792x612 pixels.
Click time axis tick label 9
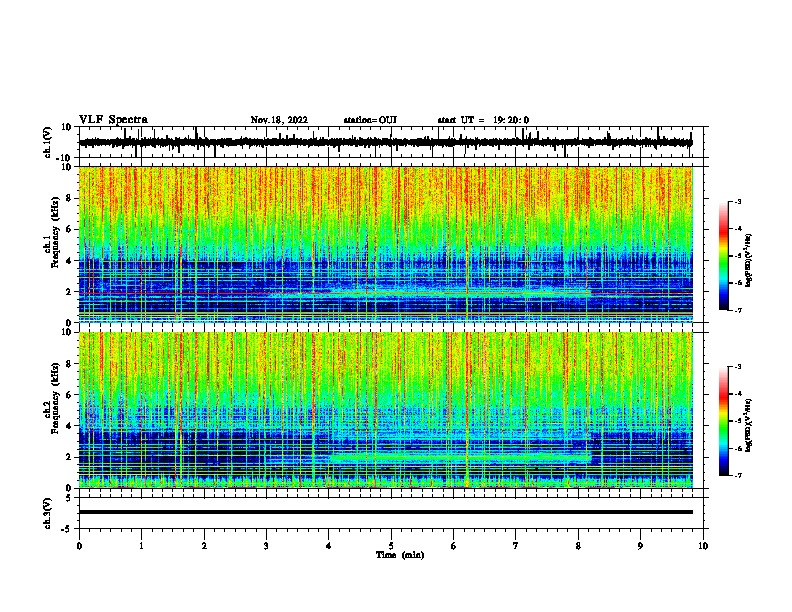640,546
